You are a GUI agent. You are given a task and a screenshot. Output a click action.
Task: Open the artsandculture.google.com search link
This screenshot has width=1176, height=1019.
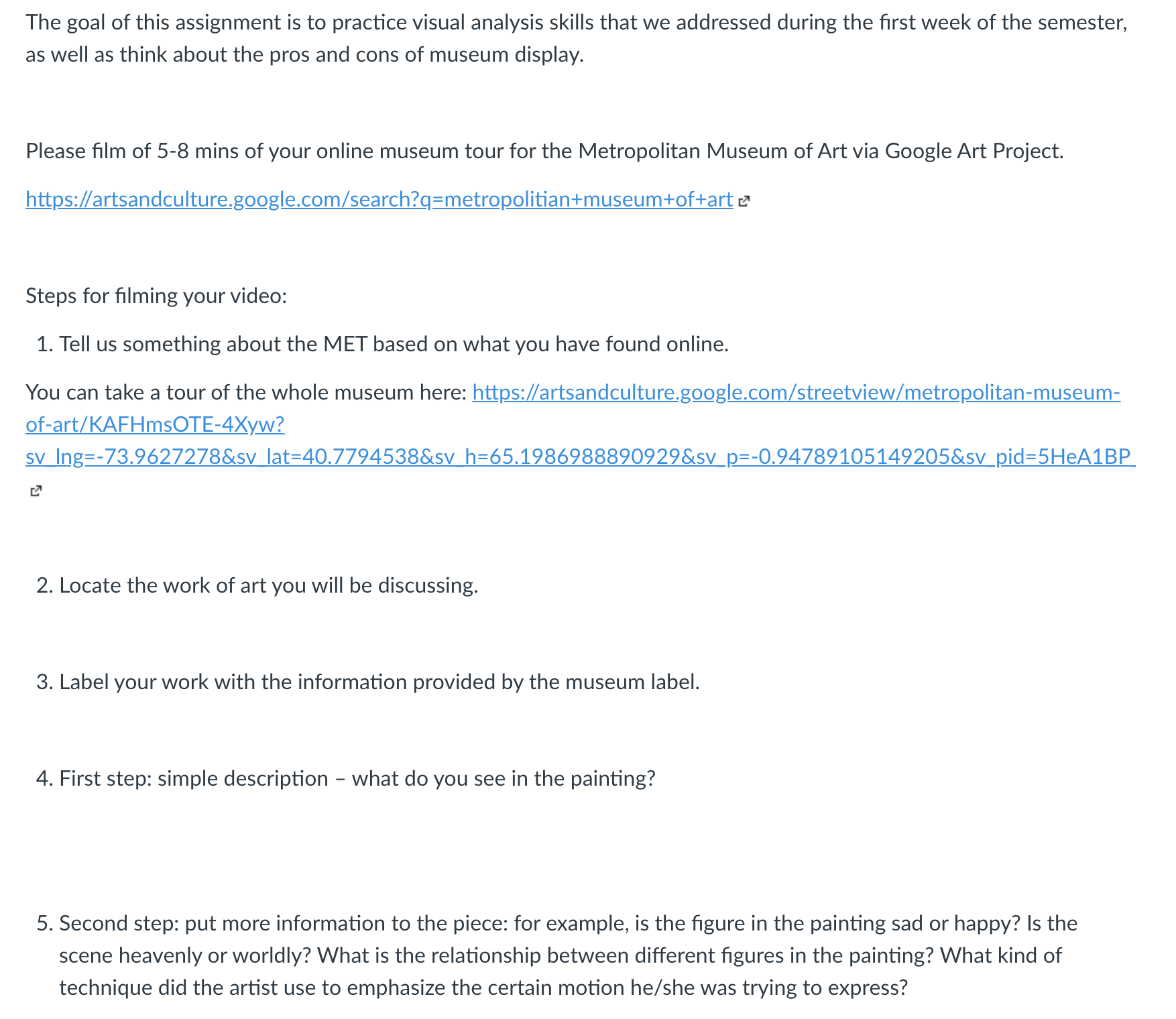tap(379, 199)
